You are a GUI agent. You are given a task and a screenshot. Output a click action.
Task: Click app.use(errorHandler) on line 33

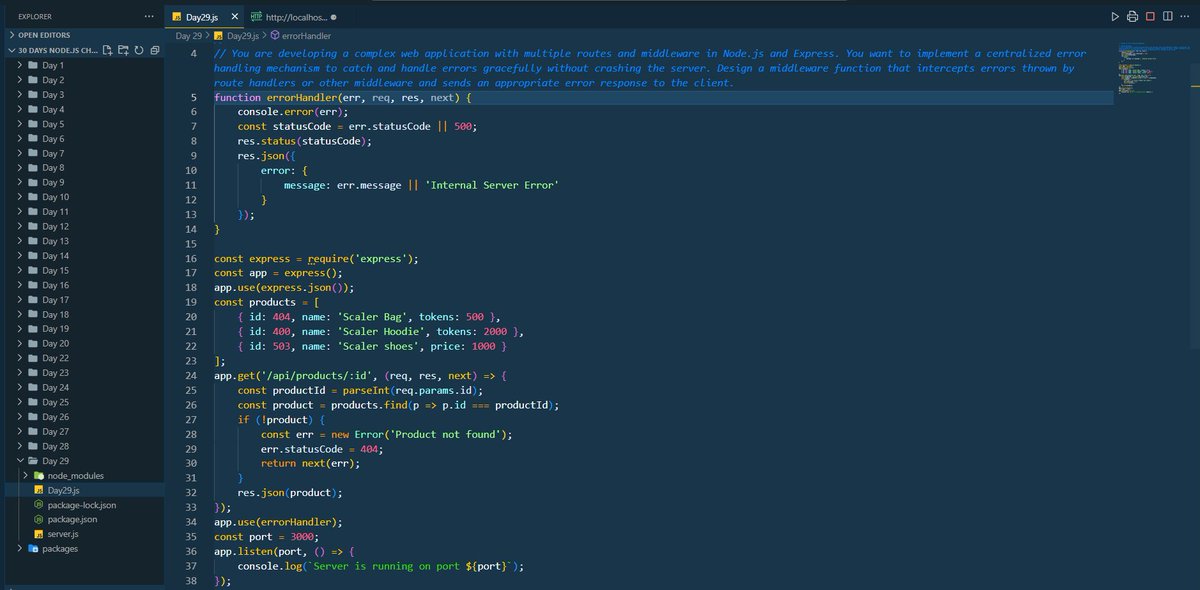point(279,522)
